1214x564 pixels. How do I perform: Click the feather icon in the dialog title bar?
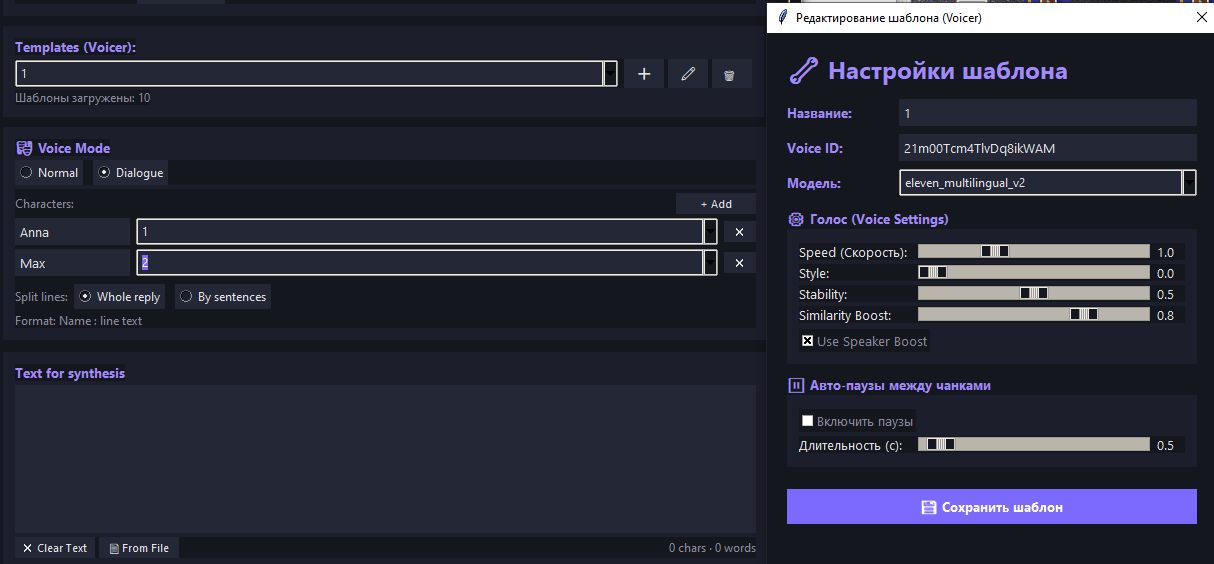coord(781,17)
